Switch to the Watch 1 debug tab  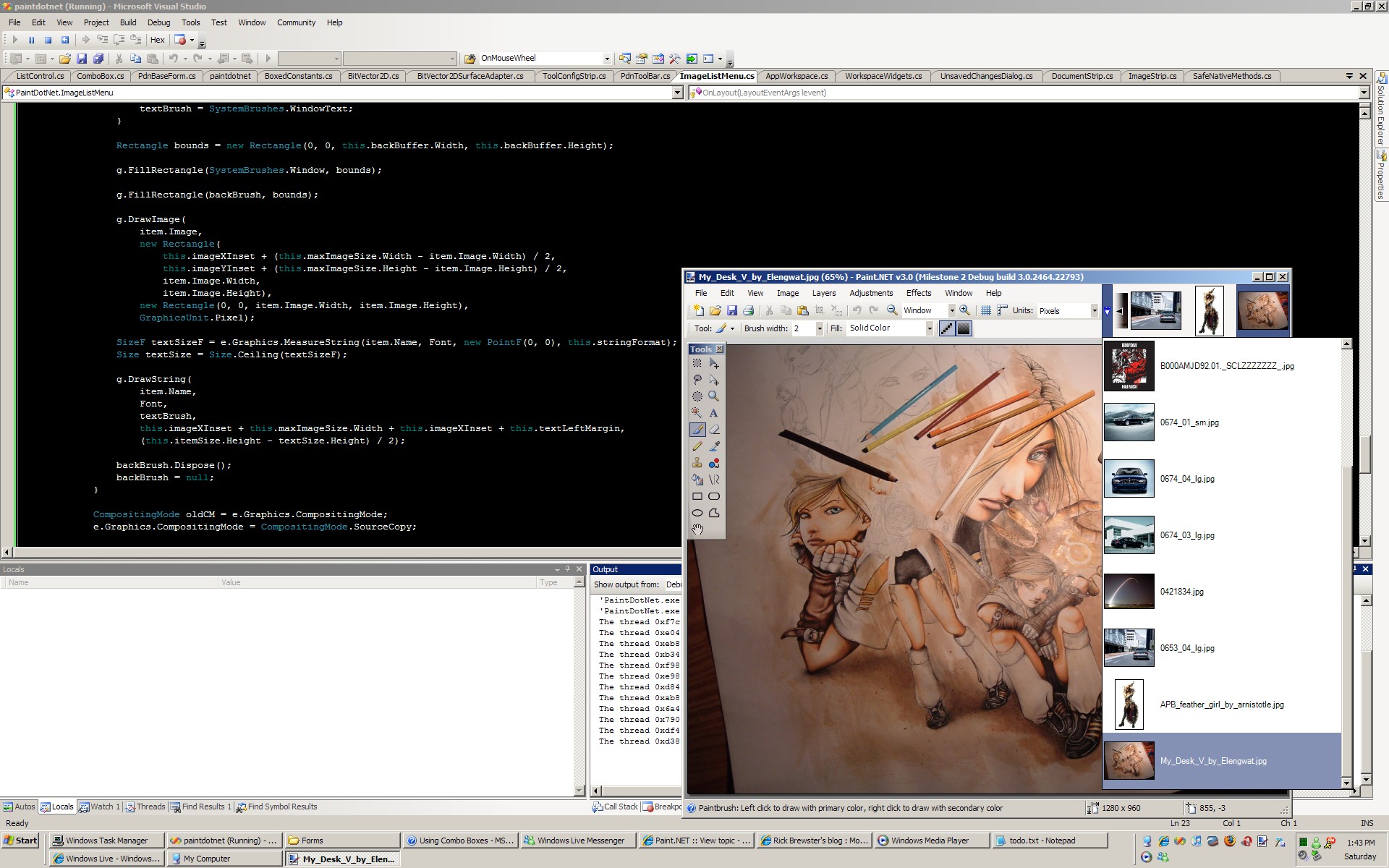coord(99,807)
